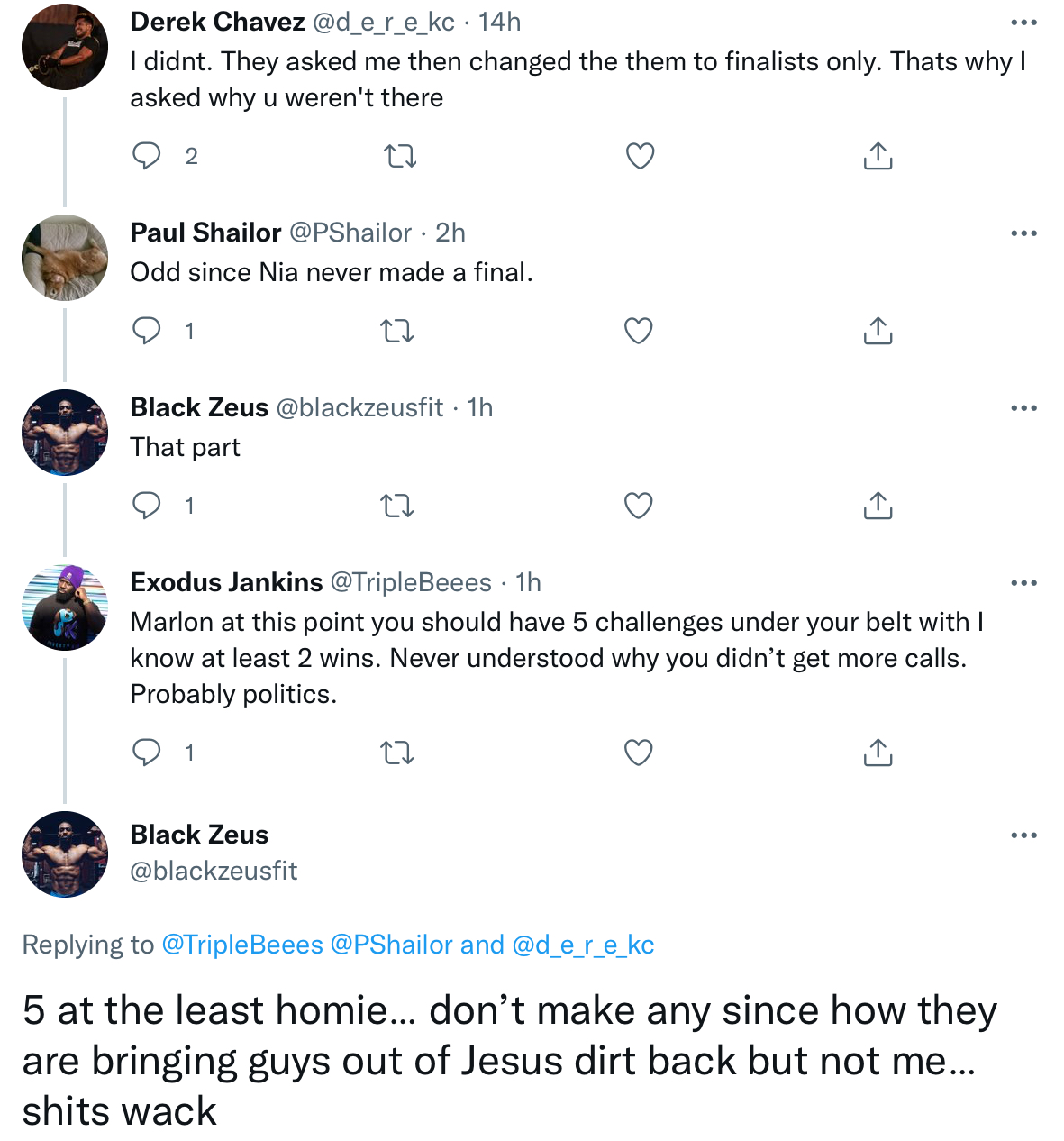Share Paul Shailor's tweet

click(x=878, y=331)
